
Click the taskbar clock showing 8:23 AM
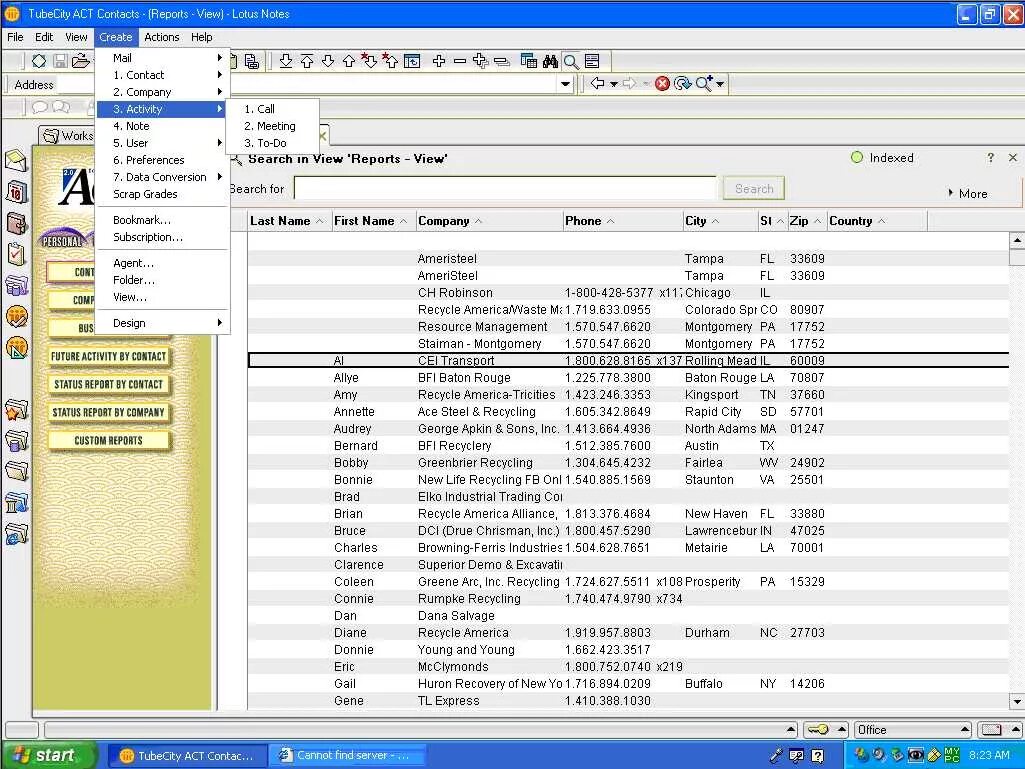coord(989,755)
